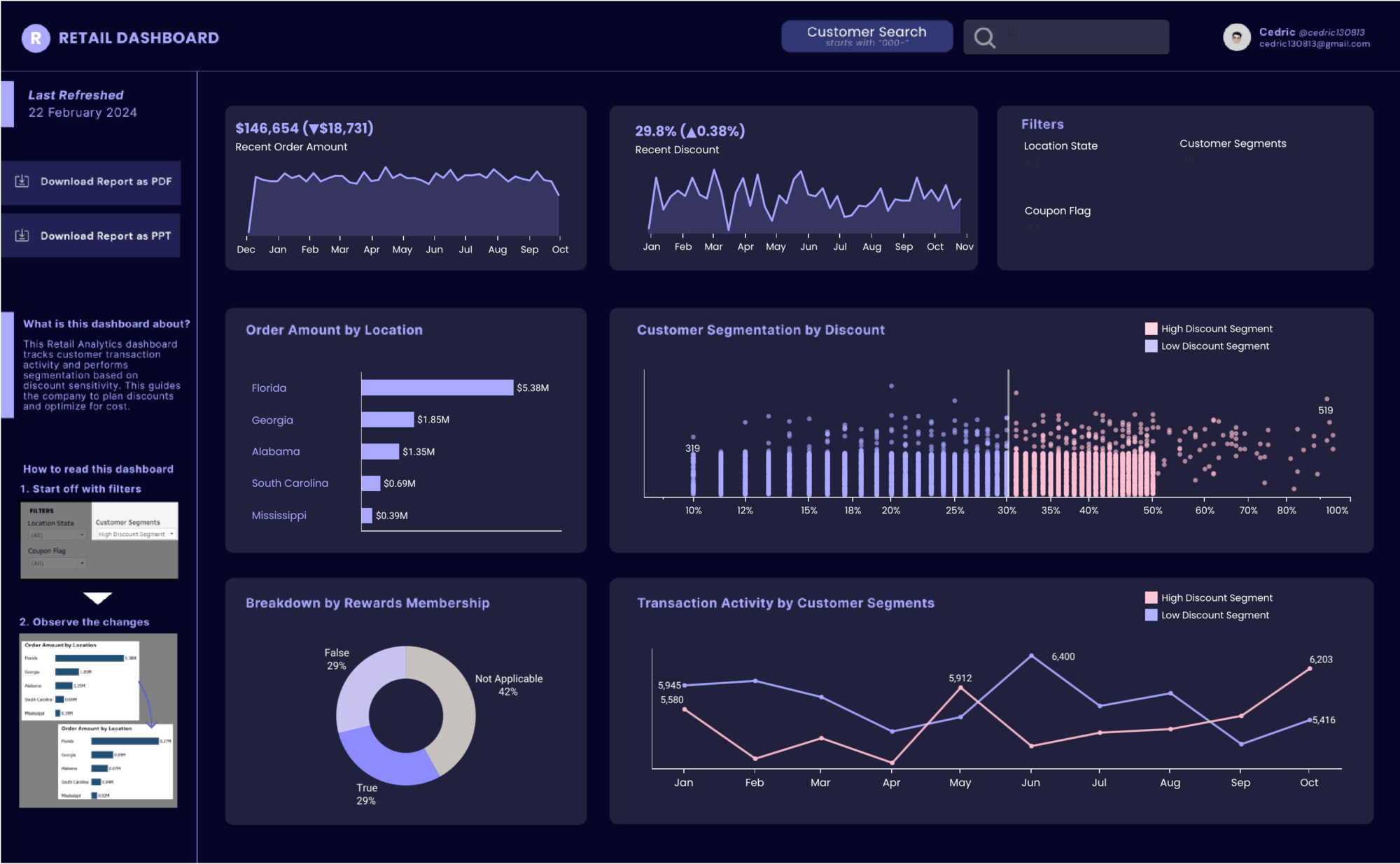Screen dimensions: 1400x864
Task: Click the '22 February 2024' date
Action: (83, 113)
